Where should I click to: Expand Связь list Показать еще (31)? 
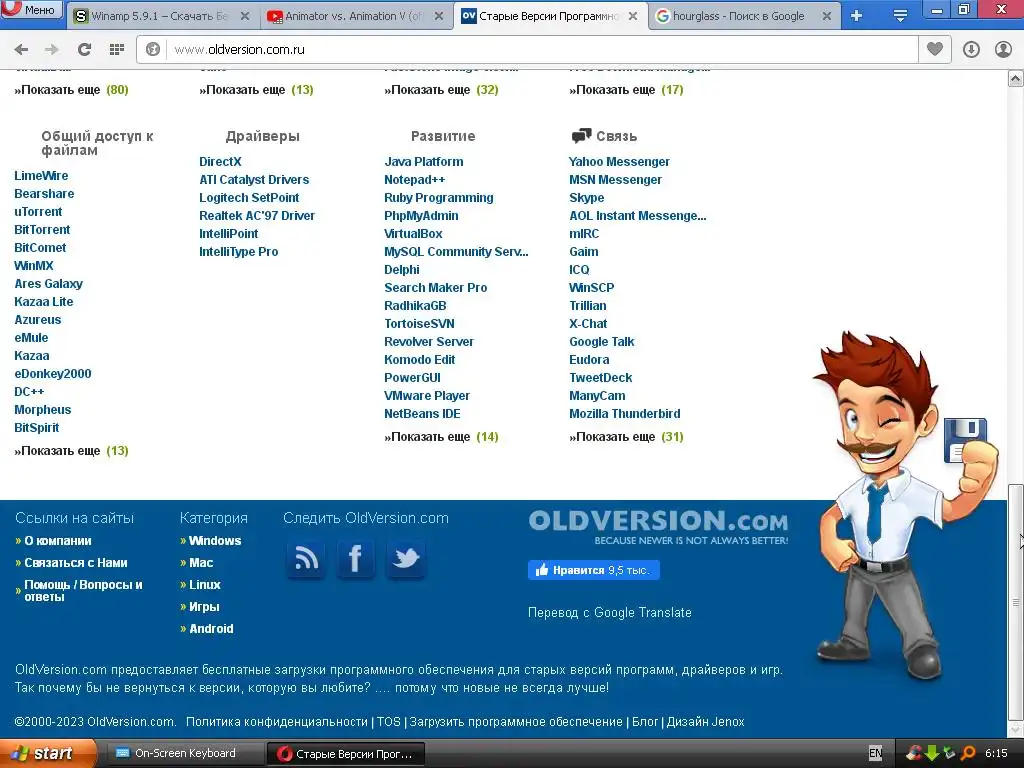coord(626,437)
